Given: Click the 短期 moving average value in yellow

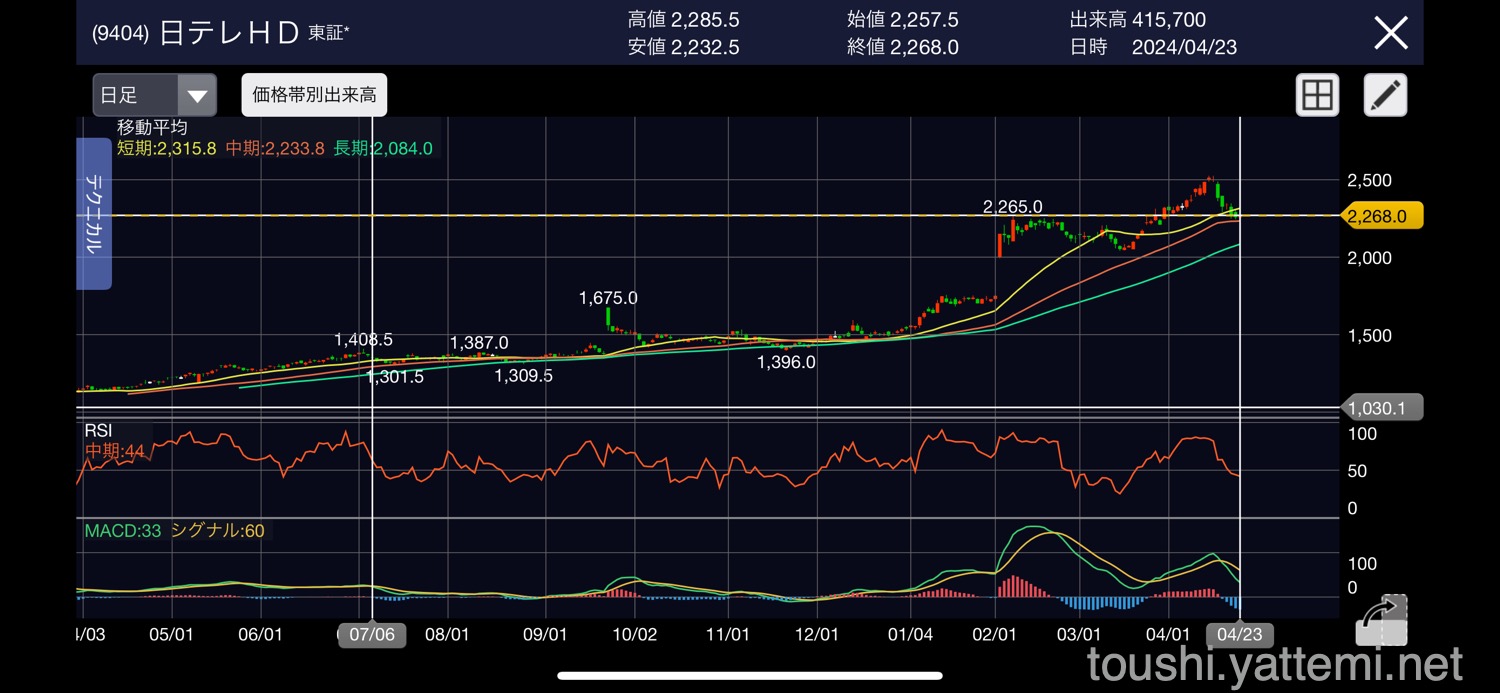Looking at the screenshot, I should pyautogui.click(x=166, y=149).
